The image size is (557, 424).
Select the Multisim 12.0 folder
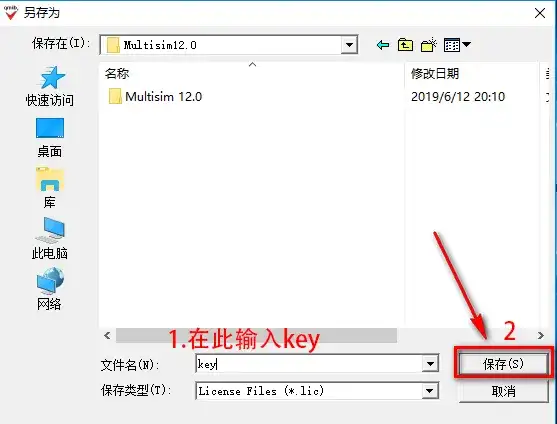tap(155, 97)
